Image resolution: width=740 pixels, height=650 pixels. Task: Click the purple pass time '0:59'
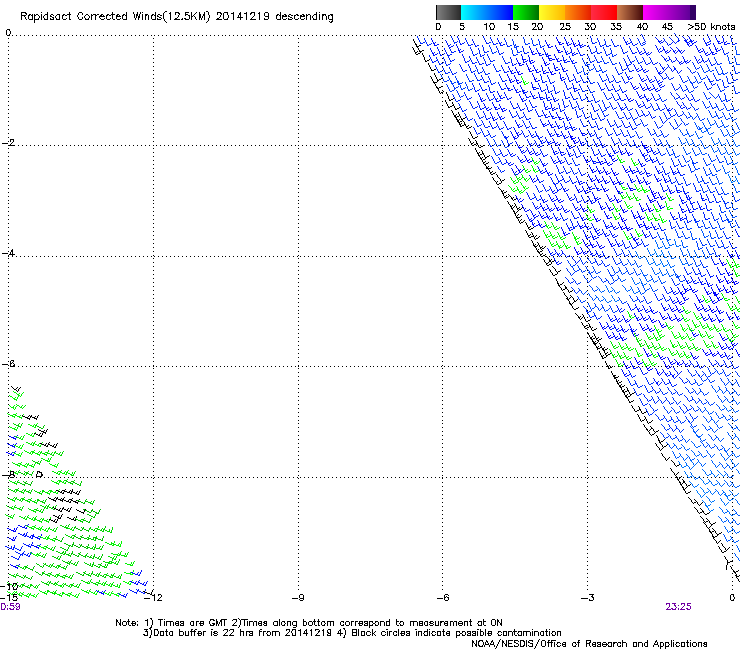pos(10,607)
